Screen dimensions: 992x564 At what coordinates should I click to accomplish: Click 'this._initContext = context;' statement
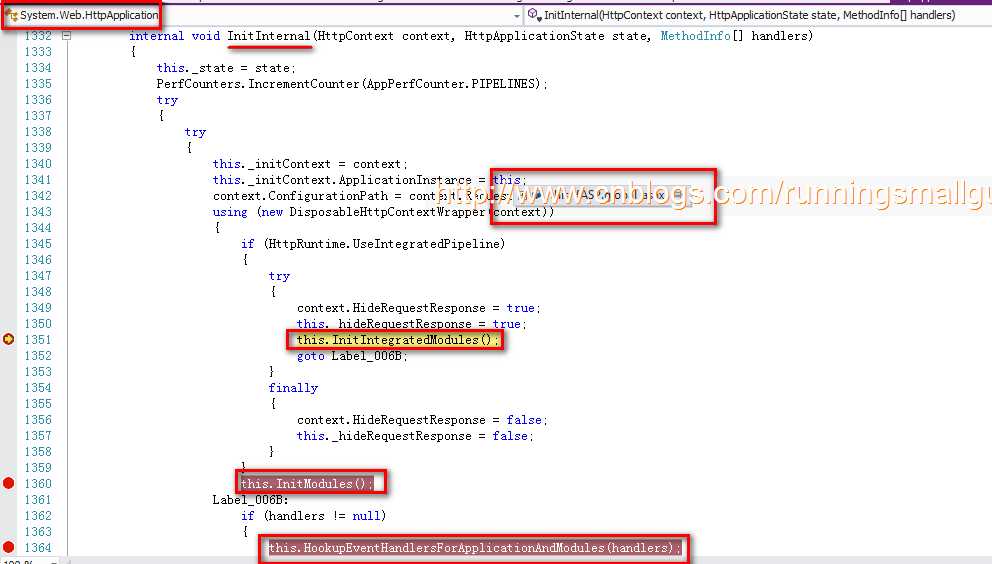click(310, 164)
